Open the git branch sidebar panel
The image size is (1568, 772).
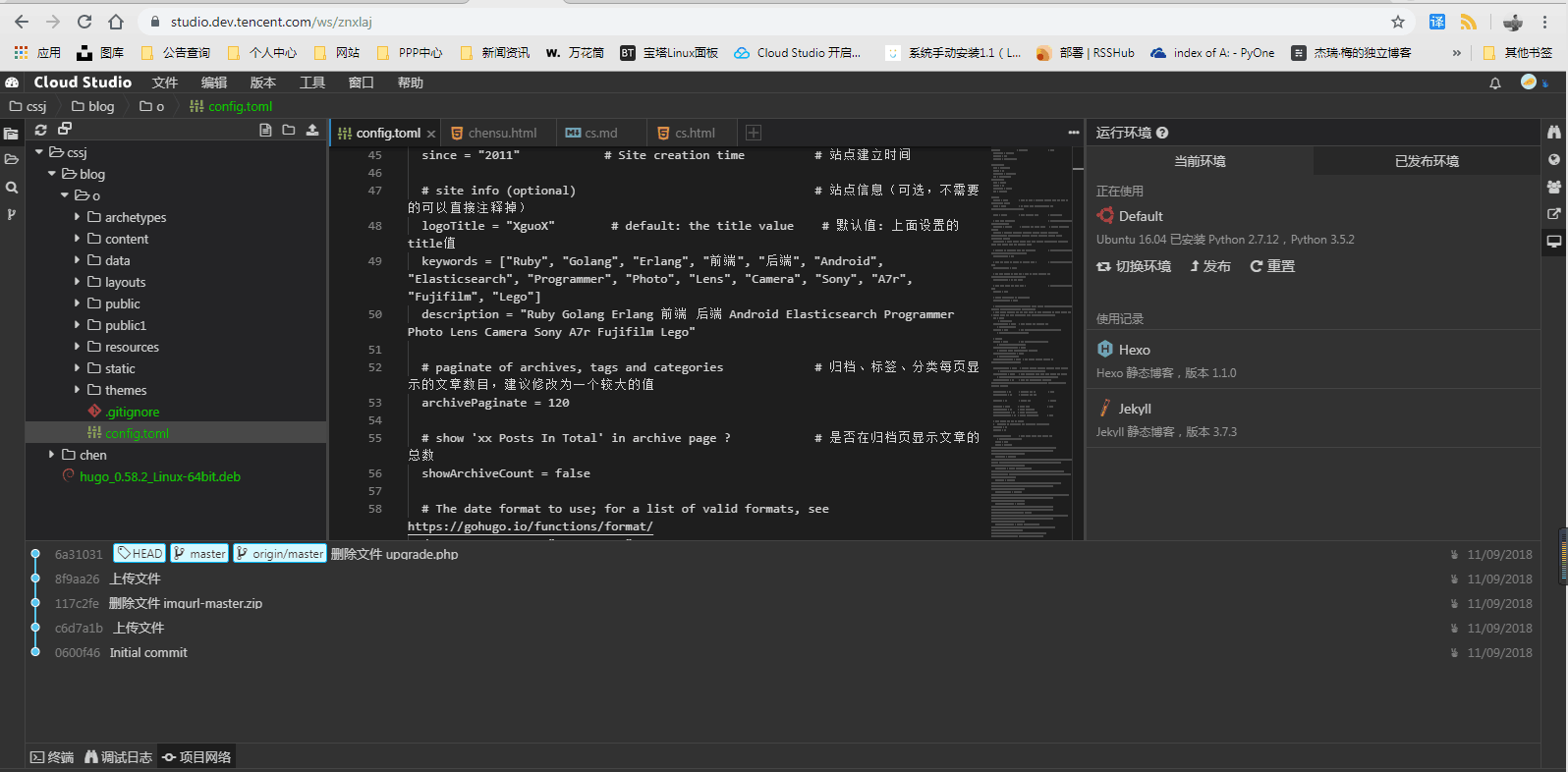click(x=12, y=214)
